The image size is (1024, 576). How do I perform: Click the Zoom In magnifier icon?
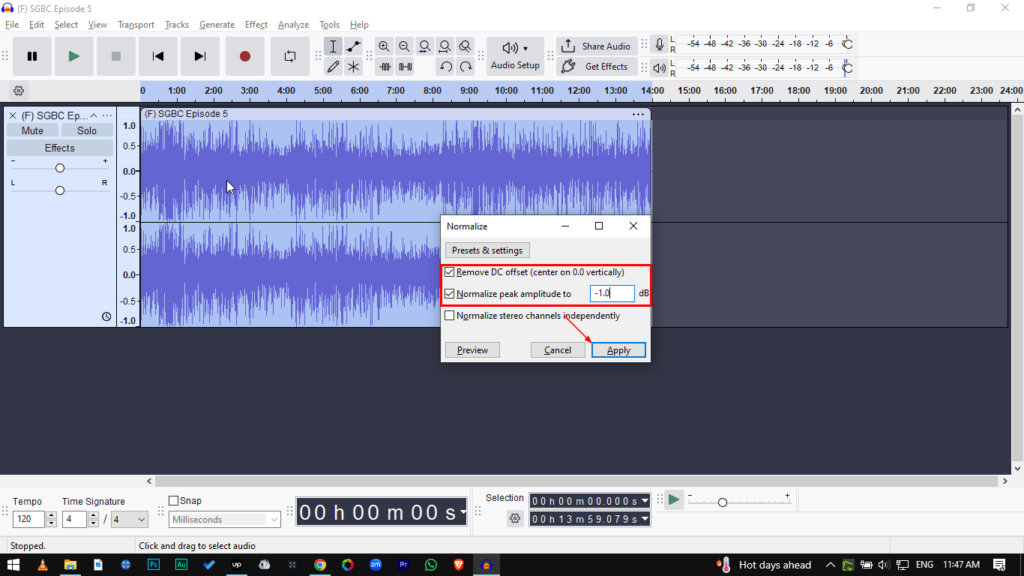tap(384, 47)
